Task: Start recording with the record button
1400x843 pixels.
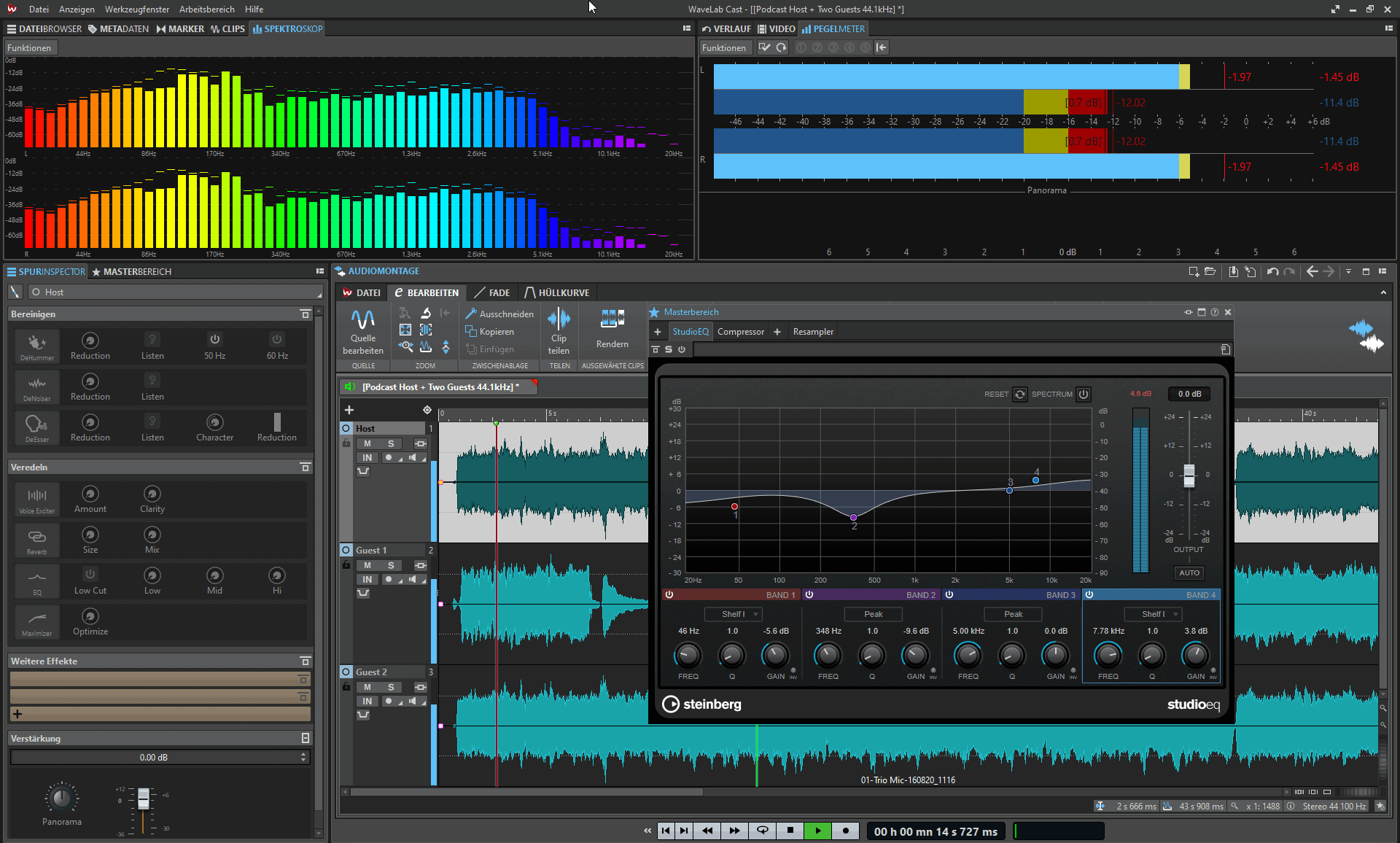Action: (x=845, y=831)
